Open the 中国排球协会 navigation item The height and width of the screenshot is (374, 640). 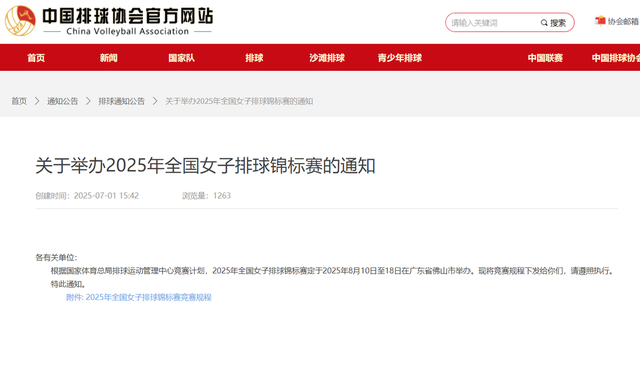tap(616, 58)
